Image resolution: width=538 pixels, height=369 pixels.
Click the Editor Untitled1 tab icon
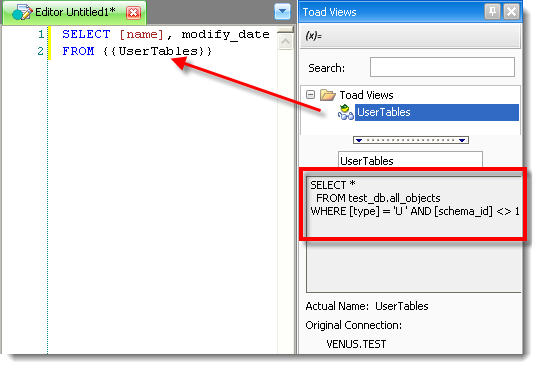coord(22,12)
